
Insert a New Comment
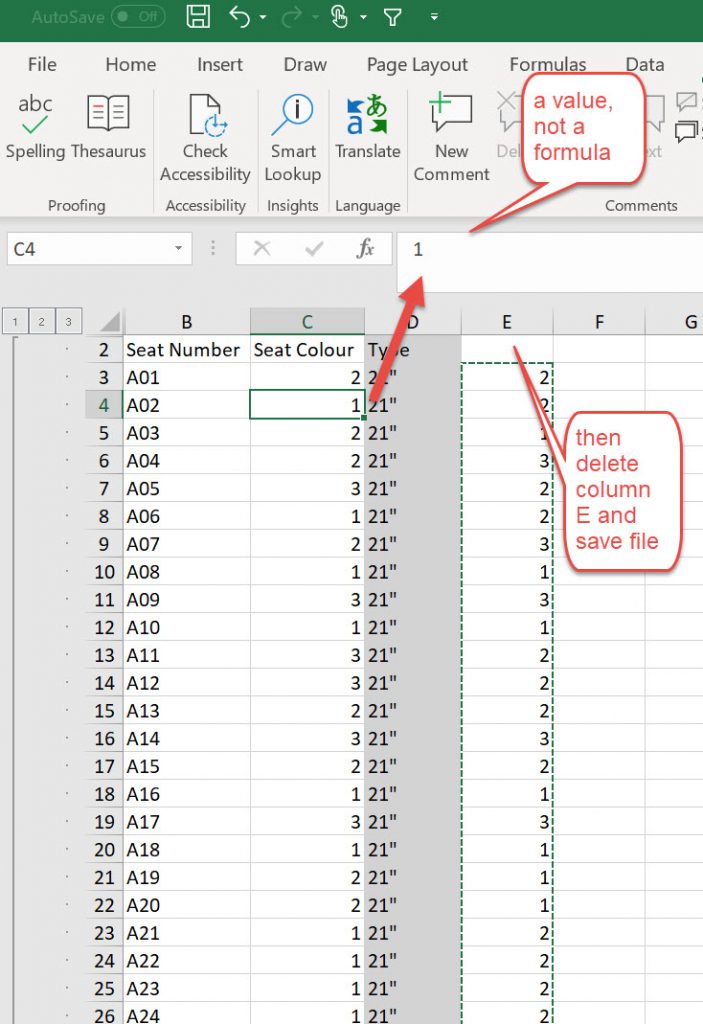[451, 138]
